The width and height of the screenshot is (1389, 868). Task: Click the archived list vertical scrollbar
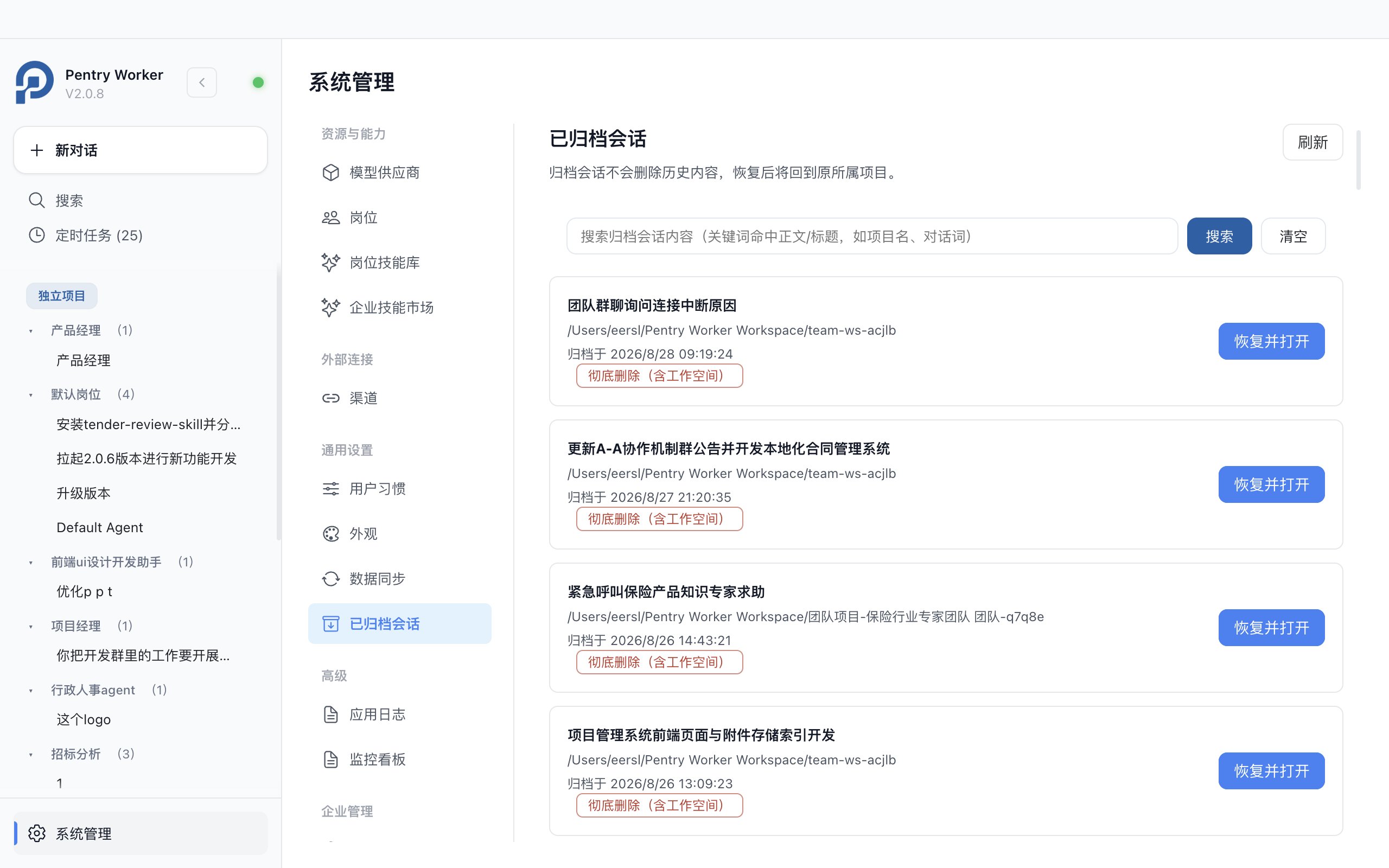coord(1358,160)
